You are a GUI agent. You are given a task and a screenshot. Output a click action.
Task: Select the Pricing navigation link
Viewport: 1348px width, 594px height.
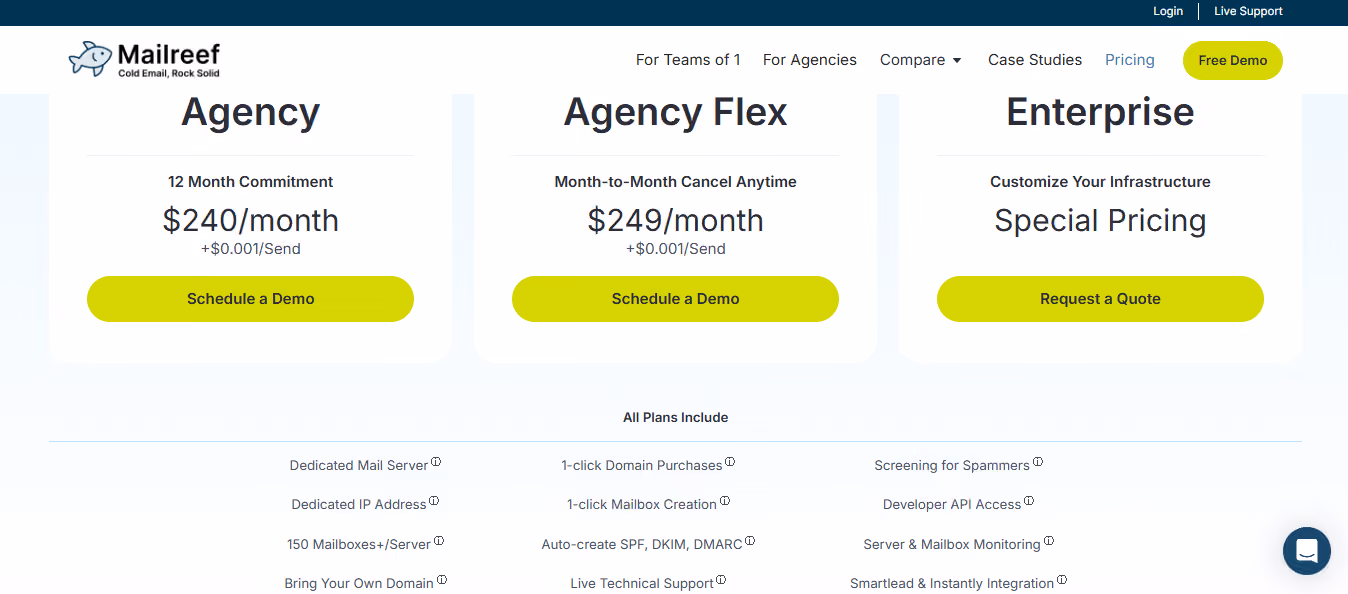(1130, 60)
